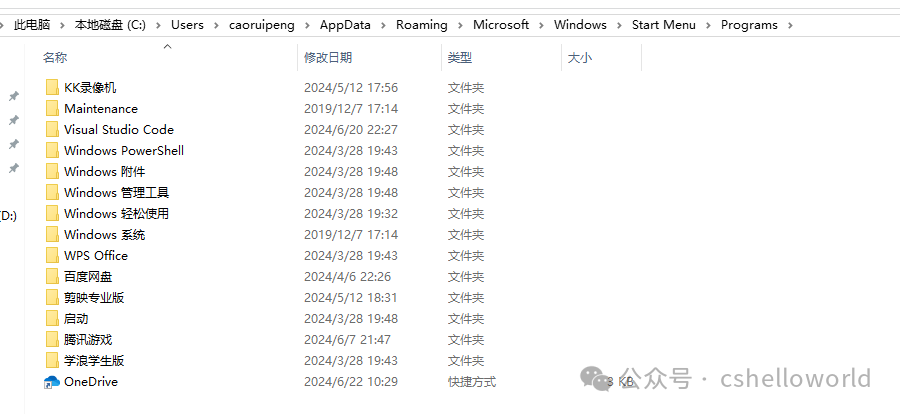
Task: Expand the chevron after Start Menu breadcrumb
Action: pyautogui.click(x=708, y=25)
